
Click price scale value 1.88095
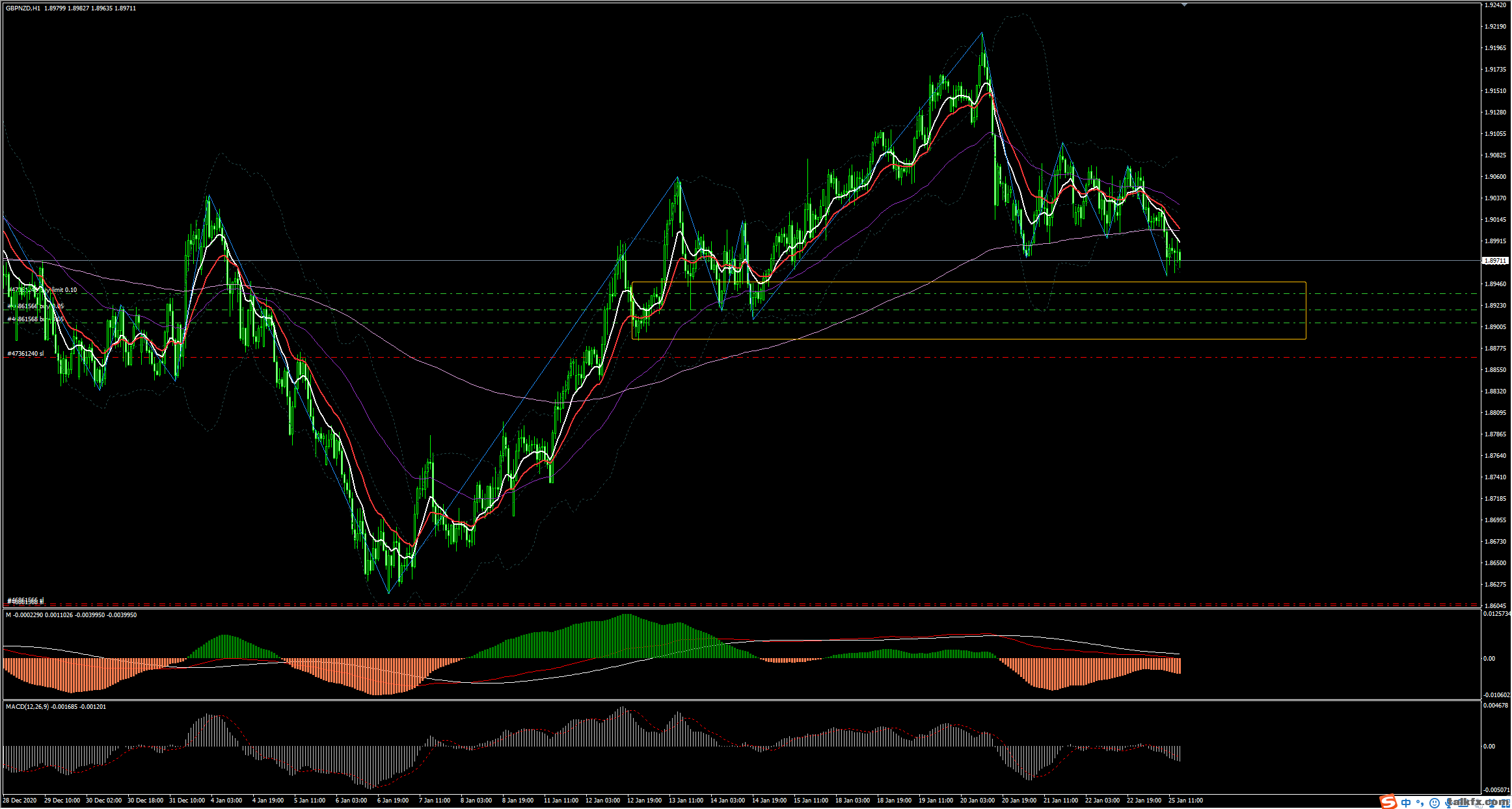[x=1495, y=413]
